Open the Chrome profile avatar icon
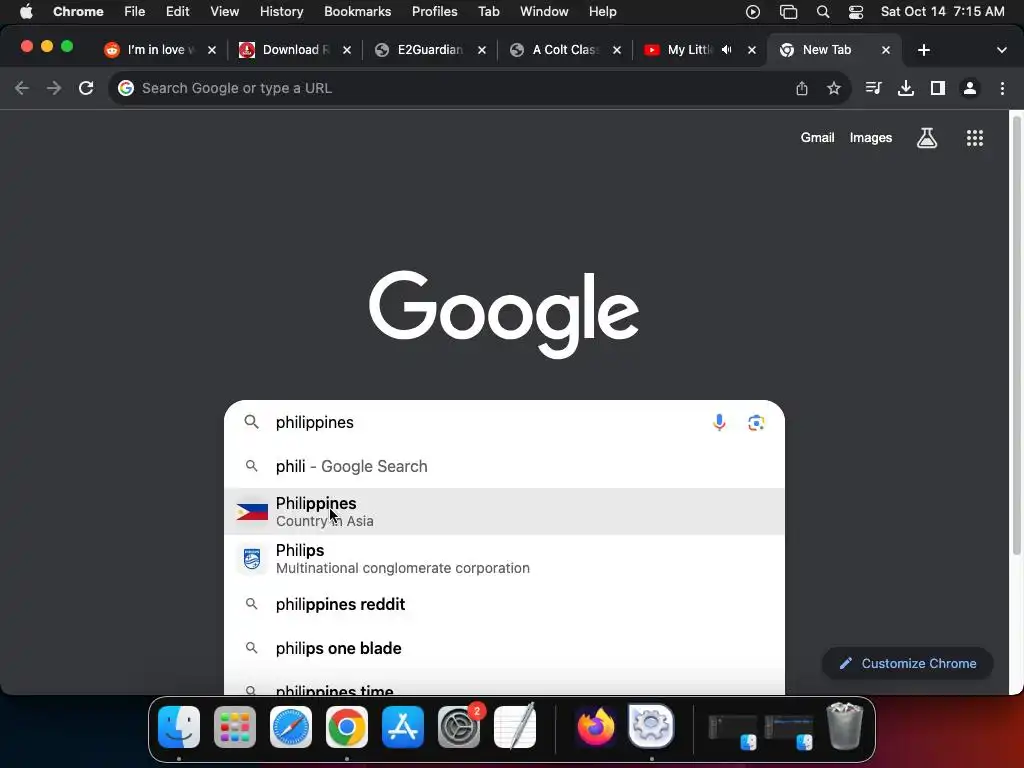1024x768 pixels. click(970, 88)
